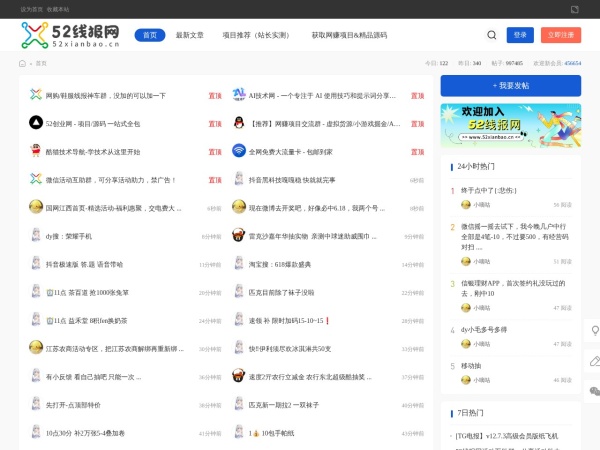The height and width of the screenshot is (450, 600).
Task: Open 先打开-点顶部特价 post
Action: coord(73,405)
